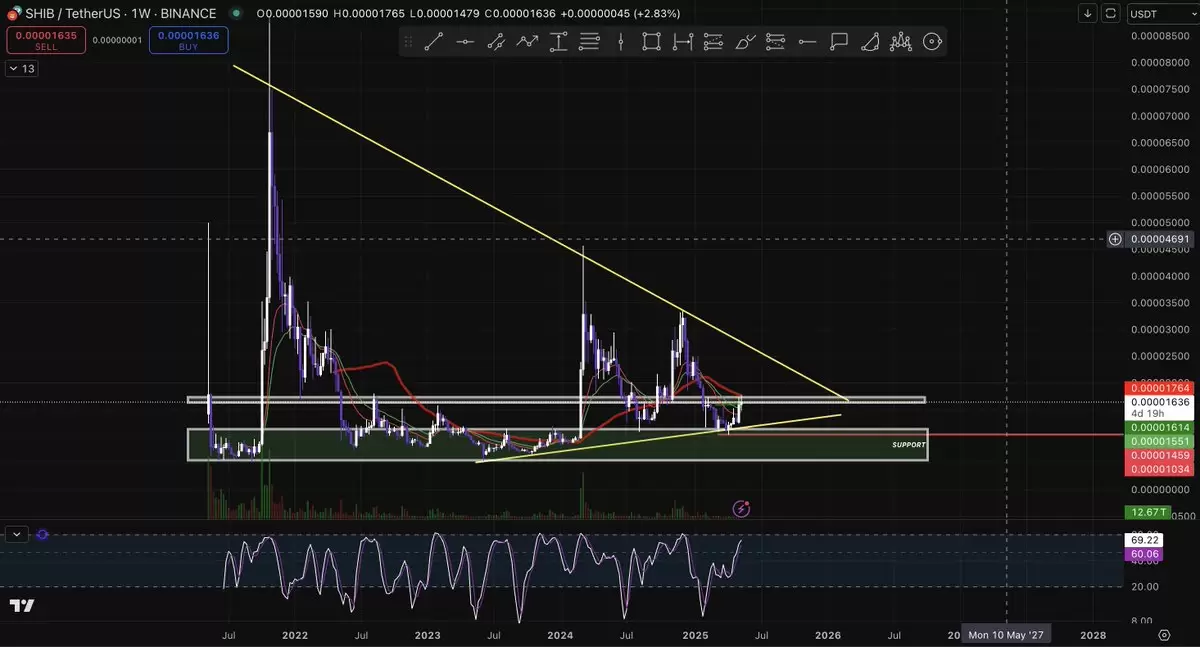
Task: Select the zigzag Path arrow tool
Action: (527, 42)
